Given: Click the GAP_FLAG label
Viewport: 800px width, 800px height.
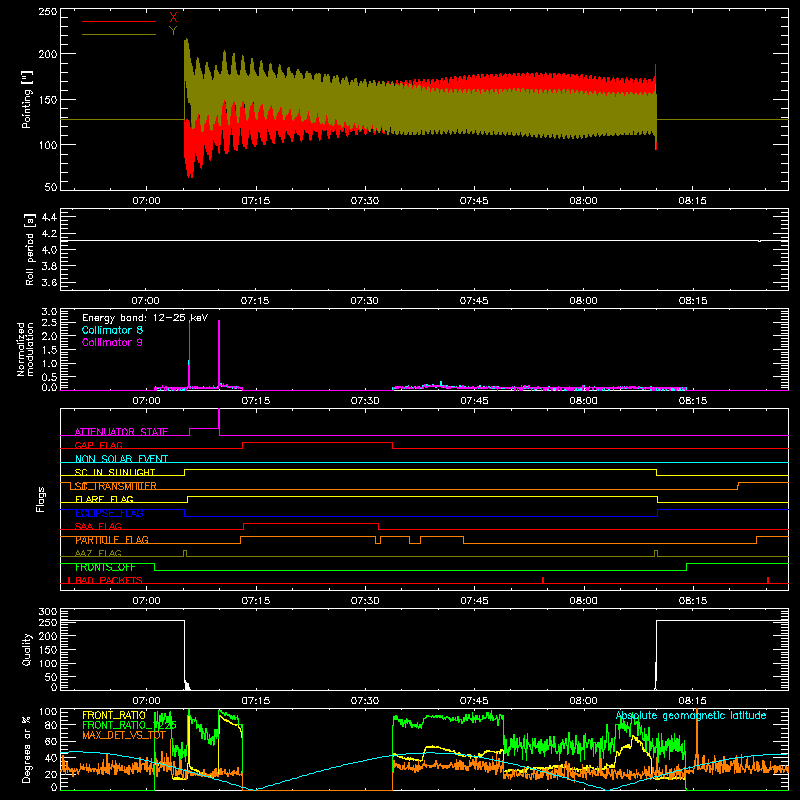Looking at the screenshot, I should (x=98, y=445).
